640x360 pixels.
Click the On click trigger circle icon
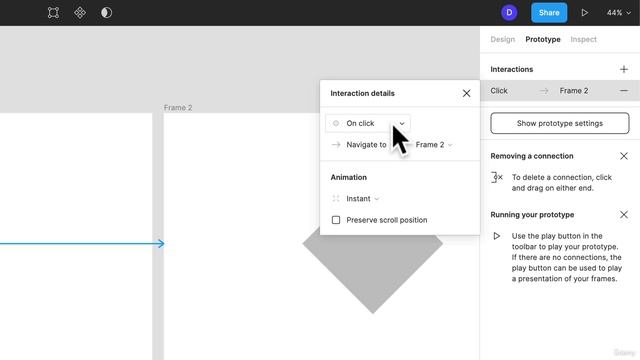click(336, 123)
